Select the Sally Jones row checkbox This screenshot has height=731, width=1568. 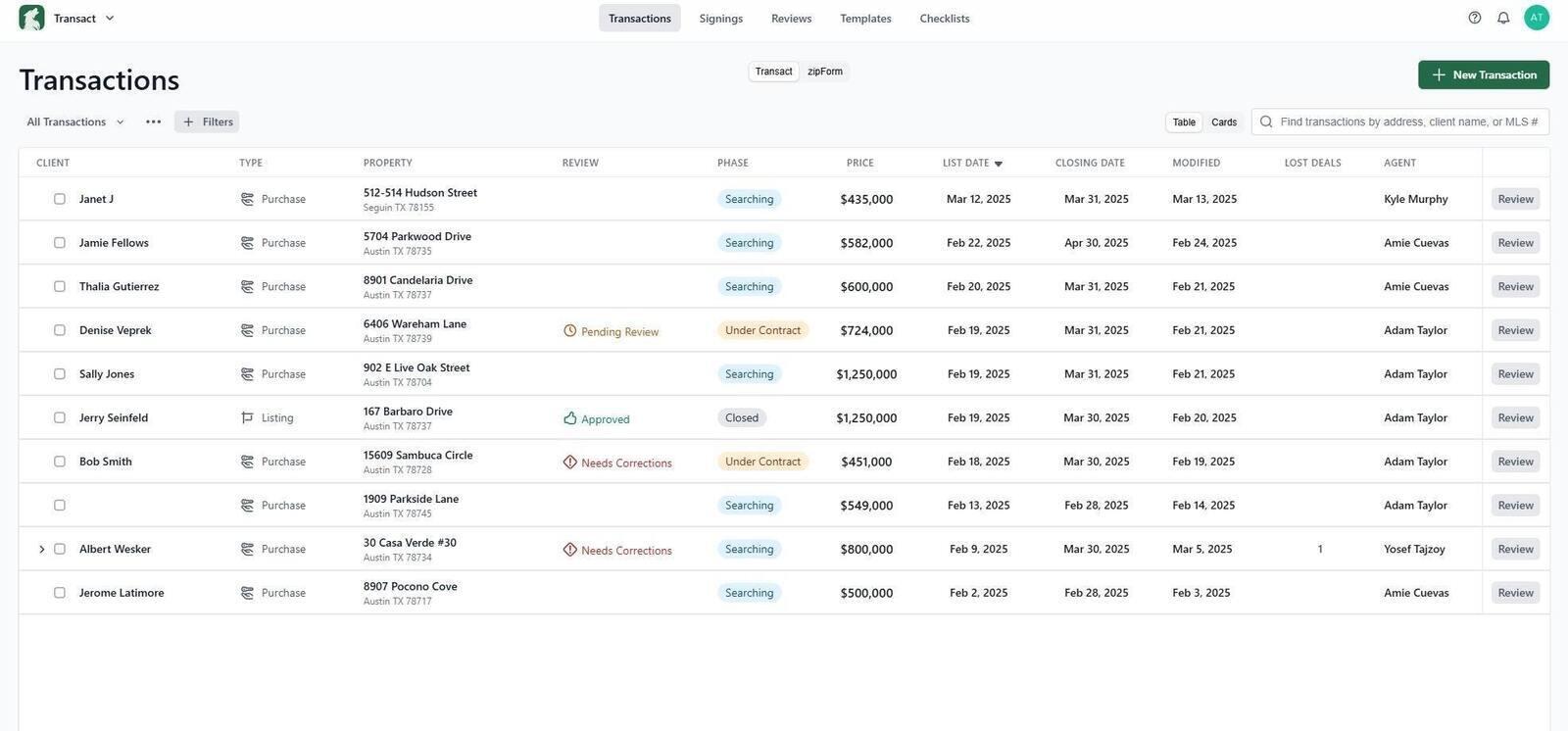click(60, 374)
